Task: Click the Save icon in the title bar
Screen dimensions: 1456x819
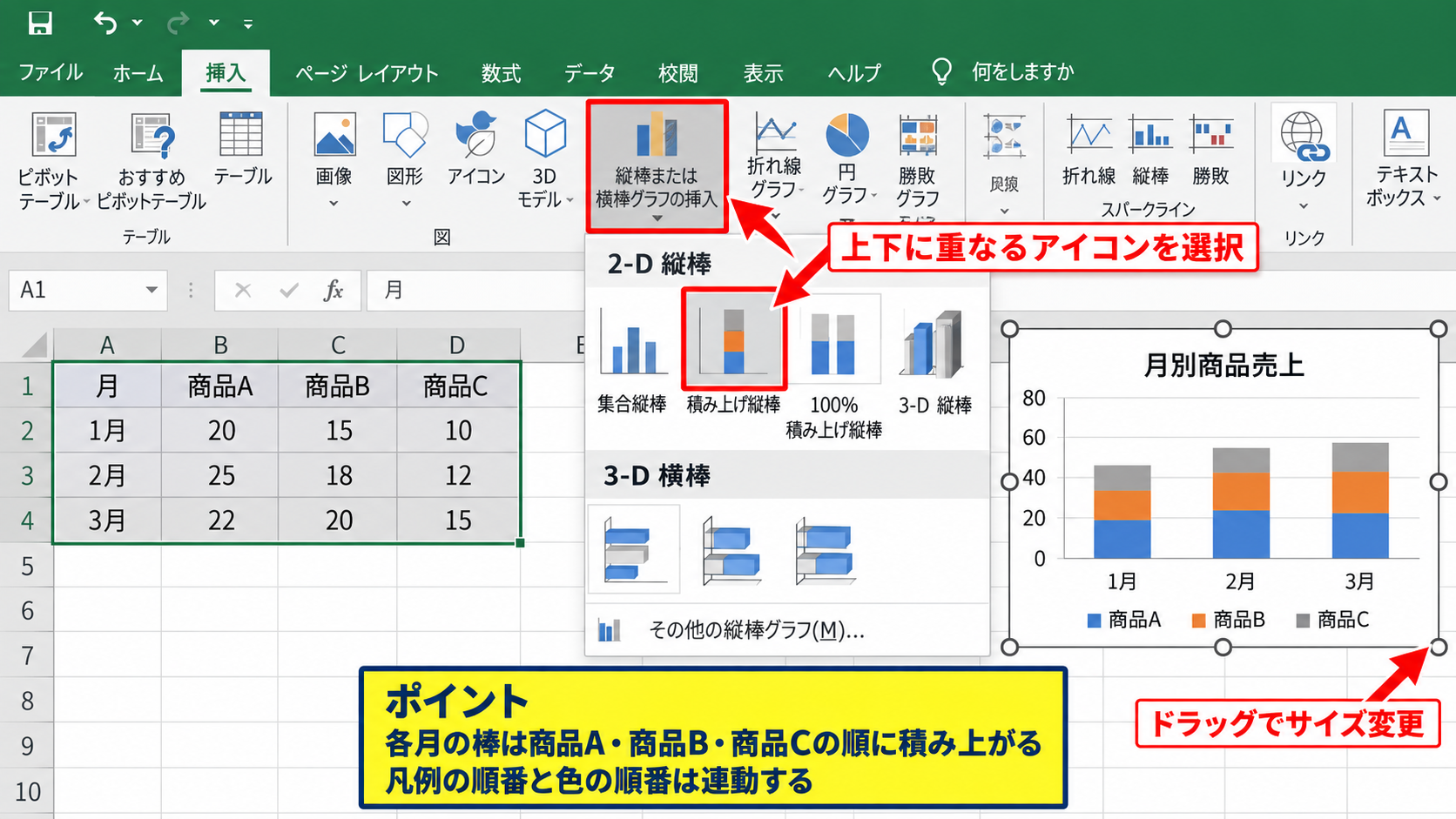Action: point(40,23)
